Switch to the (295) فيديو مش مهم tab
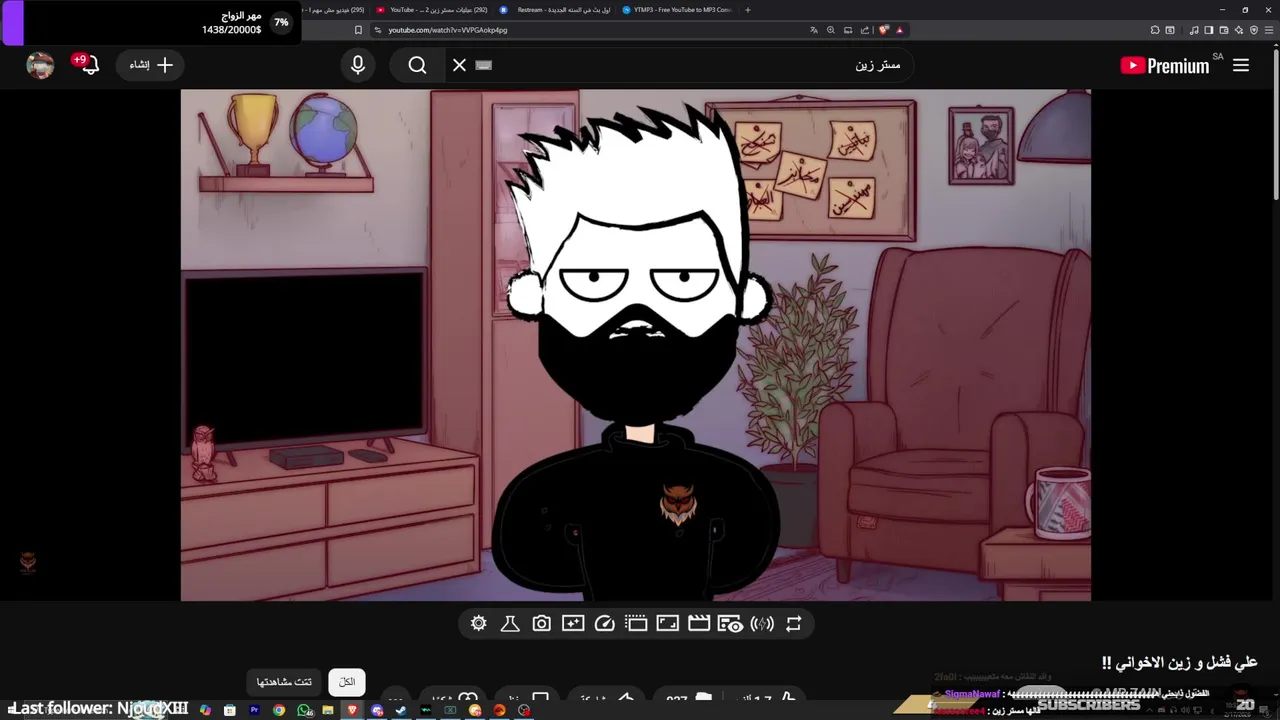Image resolution: width=1280 pixels, height=720 pixels. click(x=334, y=10)
